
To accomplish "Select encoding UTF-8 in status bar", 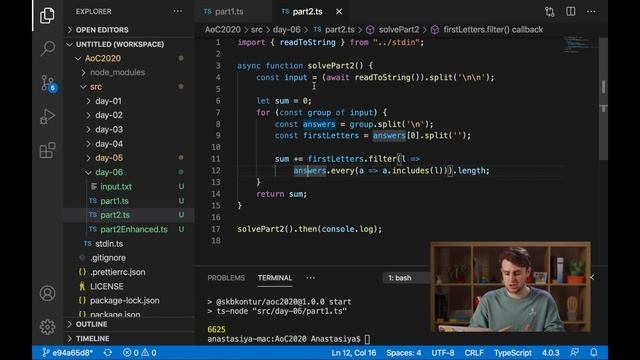I will coord(443,353).
